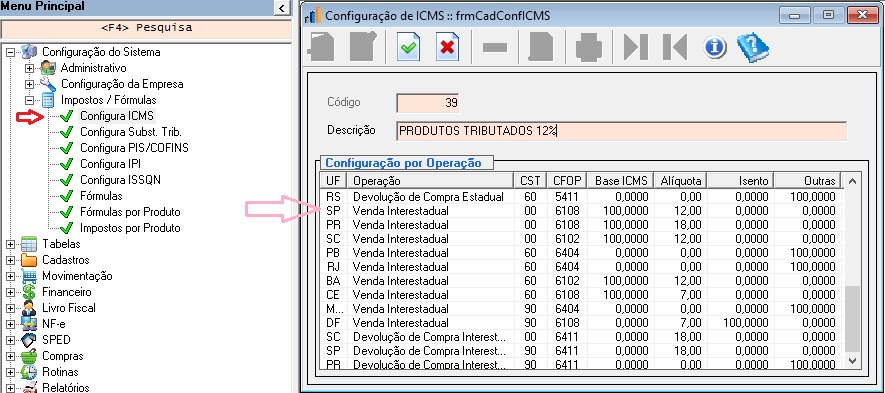Sort by the CST column header
This screenshot has height=393, width=885.
pos(529,181)
